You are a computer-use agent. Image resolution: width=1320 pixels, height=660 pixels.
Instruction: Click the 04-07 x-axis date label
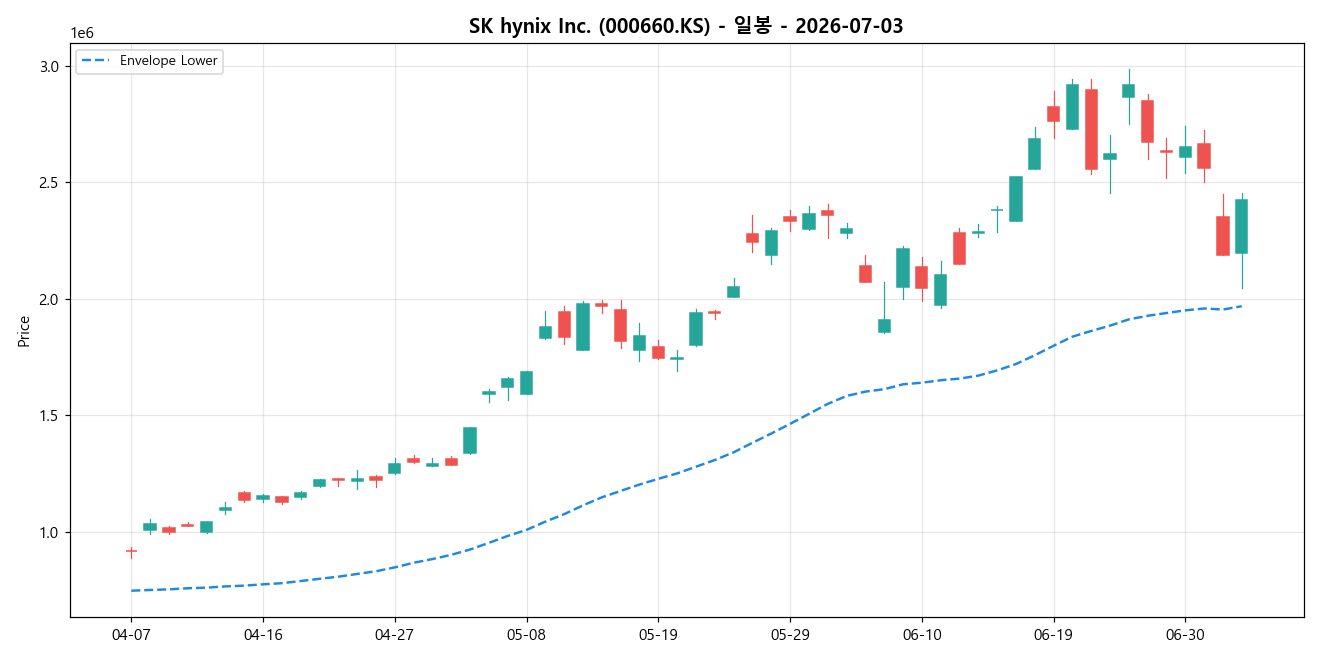(x=131, y=634)
